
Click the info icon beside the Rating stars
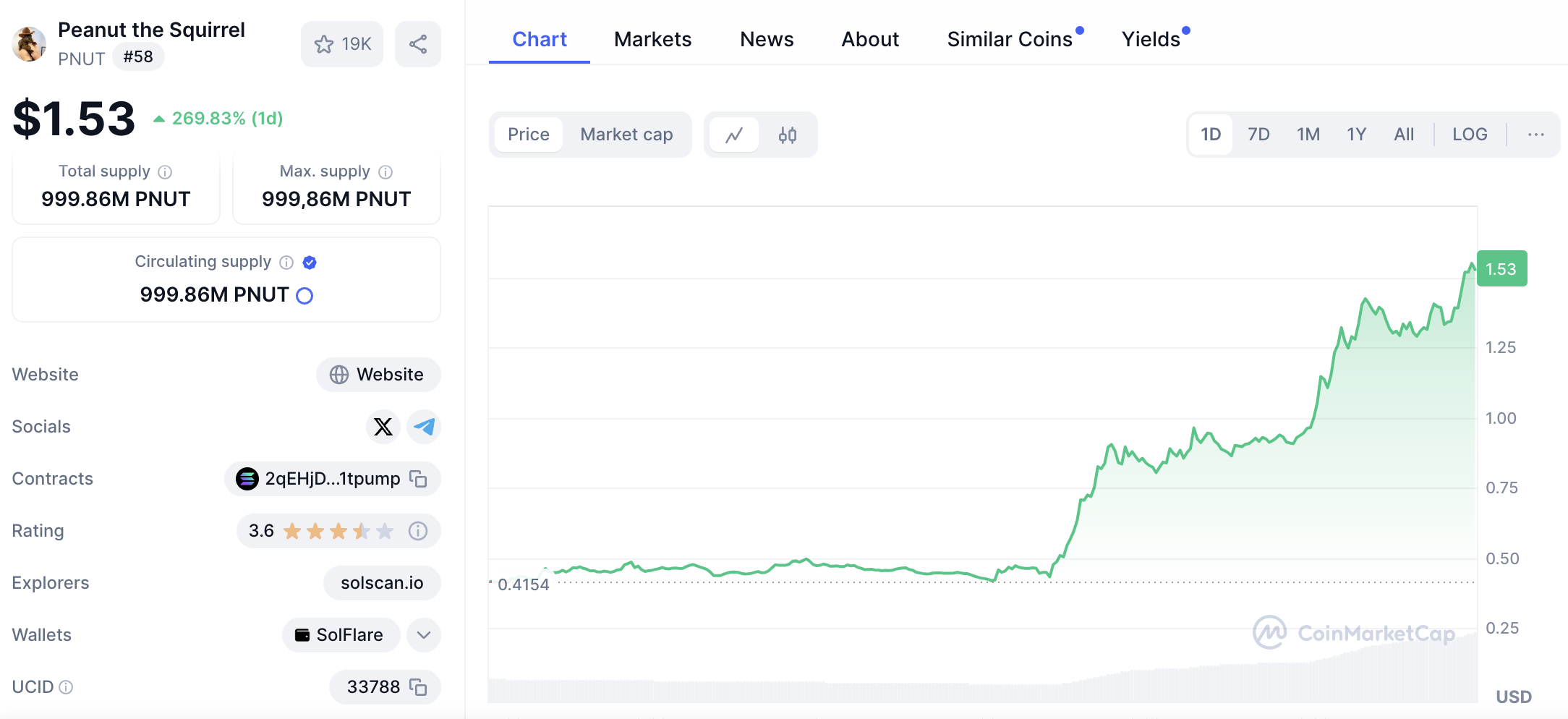click(417, 531)
